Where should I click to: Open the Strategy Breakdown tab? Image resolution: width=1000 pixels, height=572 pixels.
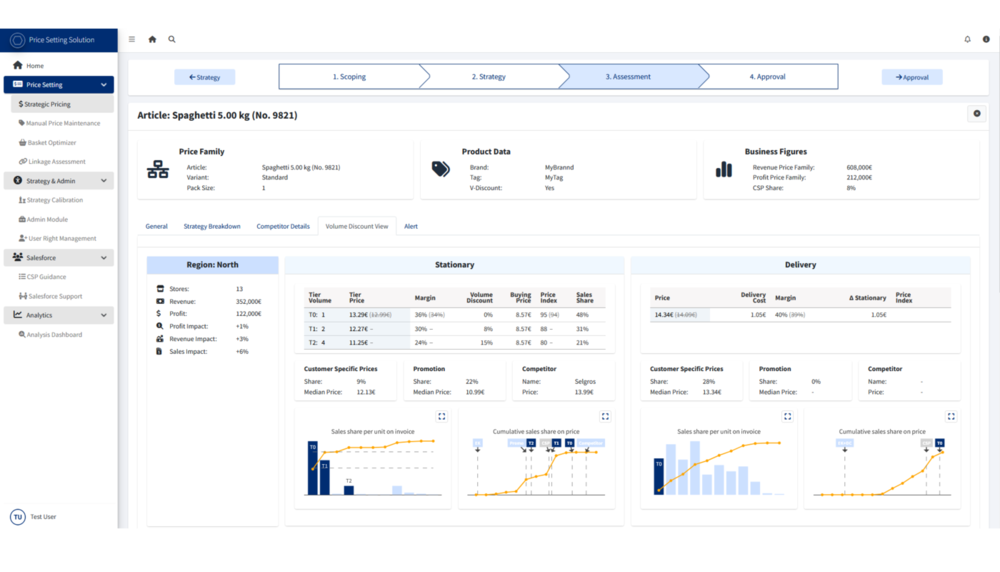point(212,226)
